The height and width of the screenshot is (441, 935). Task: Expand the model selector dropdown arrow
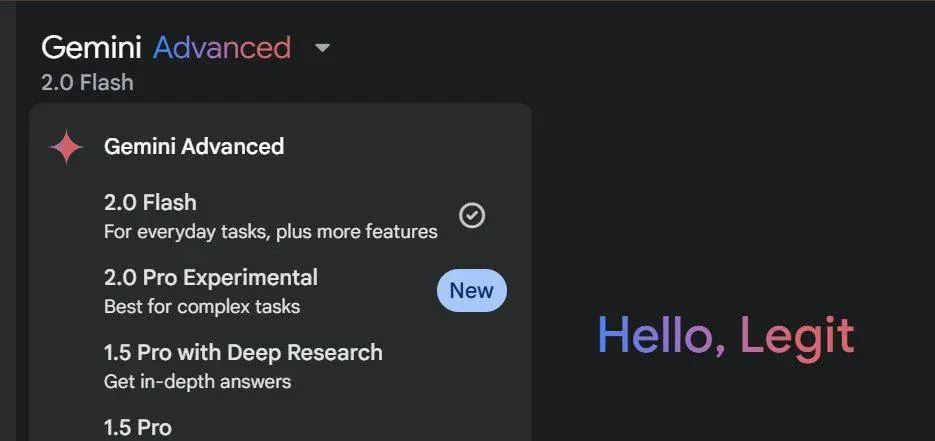point(322,47)
